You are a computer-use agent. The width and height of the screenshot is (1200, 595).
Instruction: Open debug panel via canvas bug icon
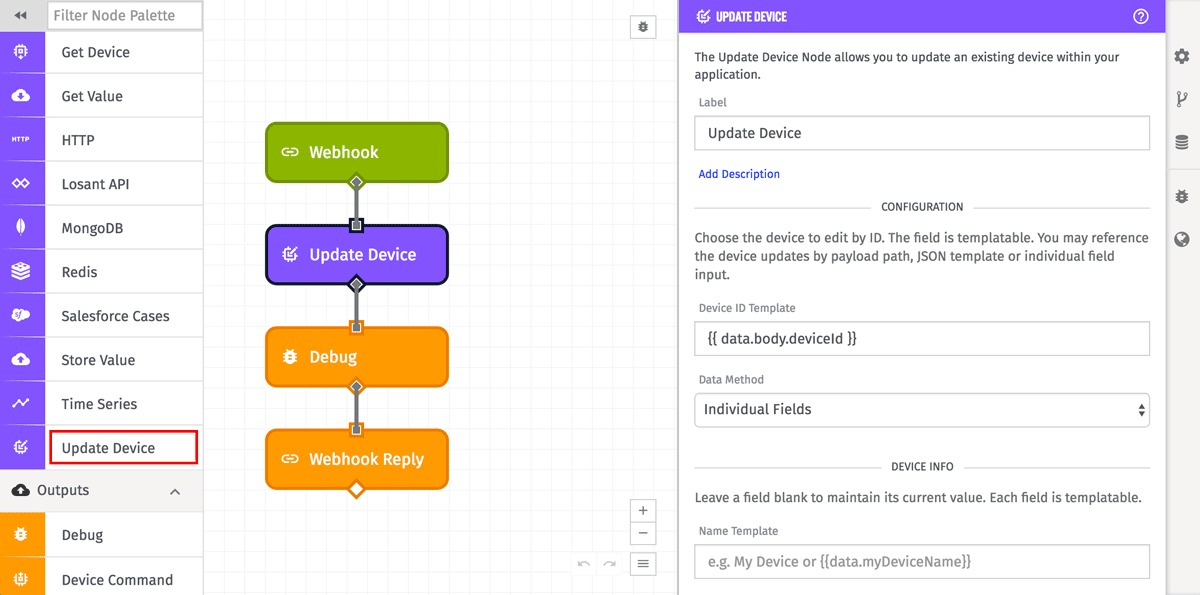643,27
